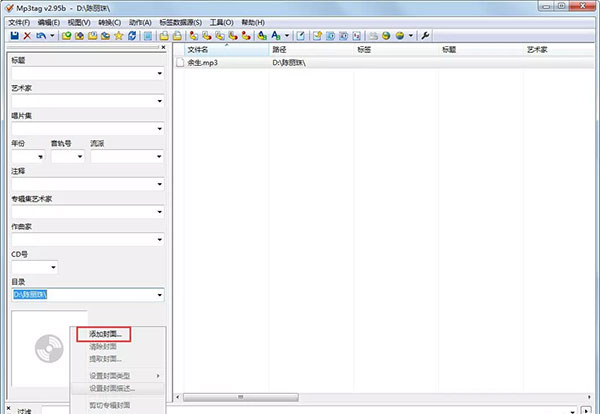This screenshot has height=414, width=600.
Task: Expand the 目录 path dropdown
Action: [x=160, y=295]
